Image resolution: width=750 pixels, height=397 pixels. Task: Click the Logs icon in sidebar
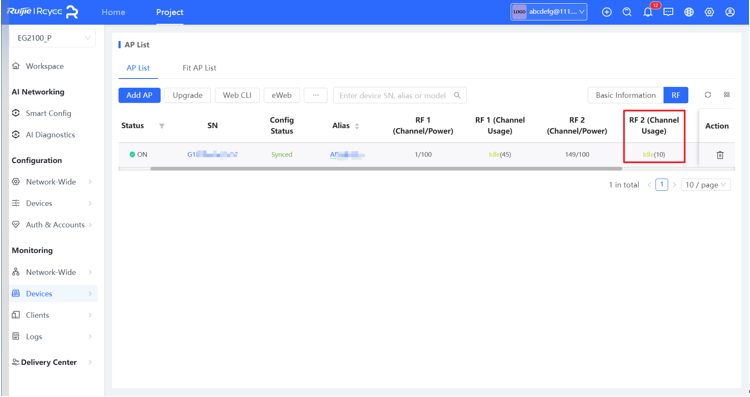[16, 336]
